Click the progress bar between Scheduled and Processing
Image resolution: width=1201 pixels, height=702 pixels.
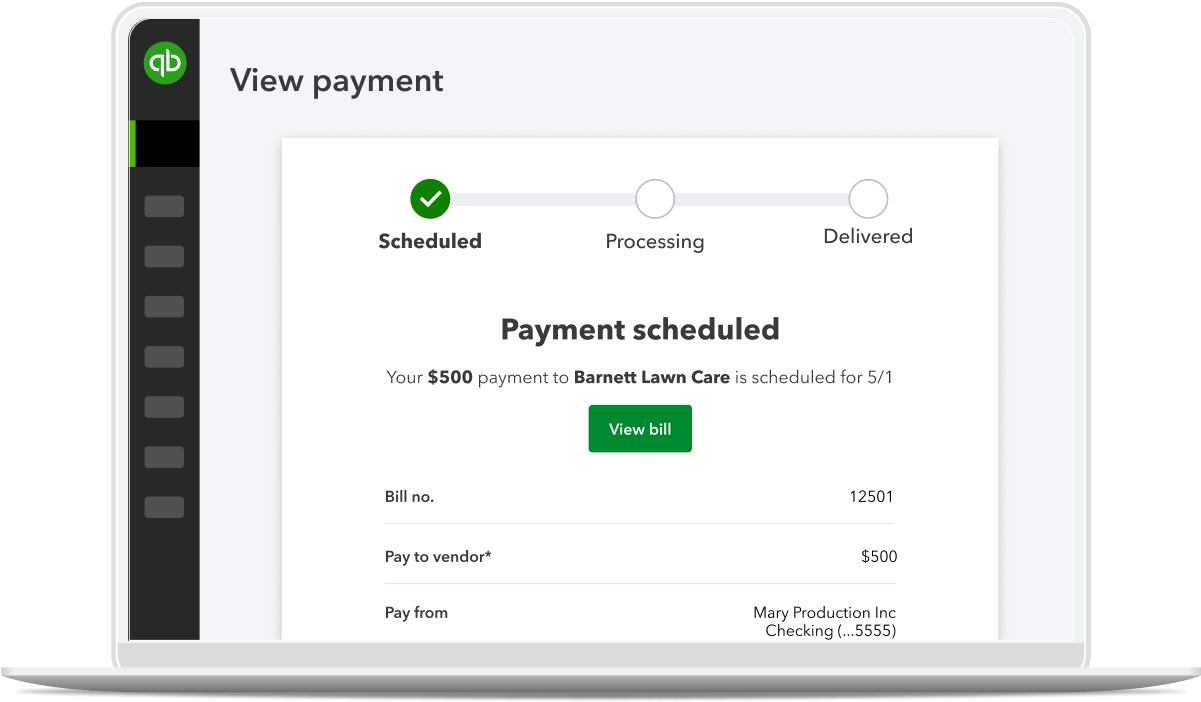point(542,199)
